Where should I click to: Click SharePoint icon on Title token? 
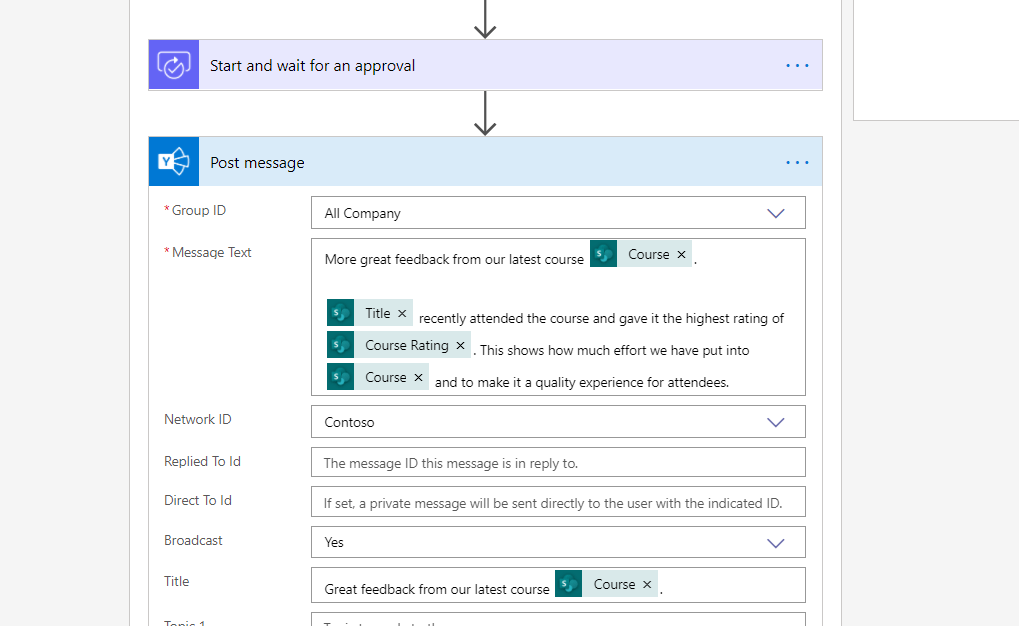[341, 314]
